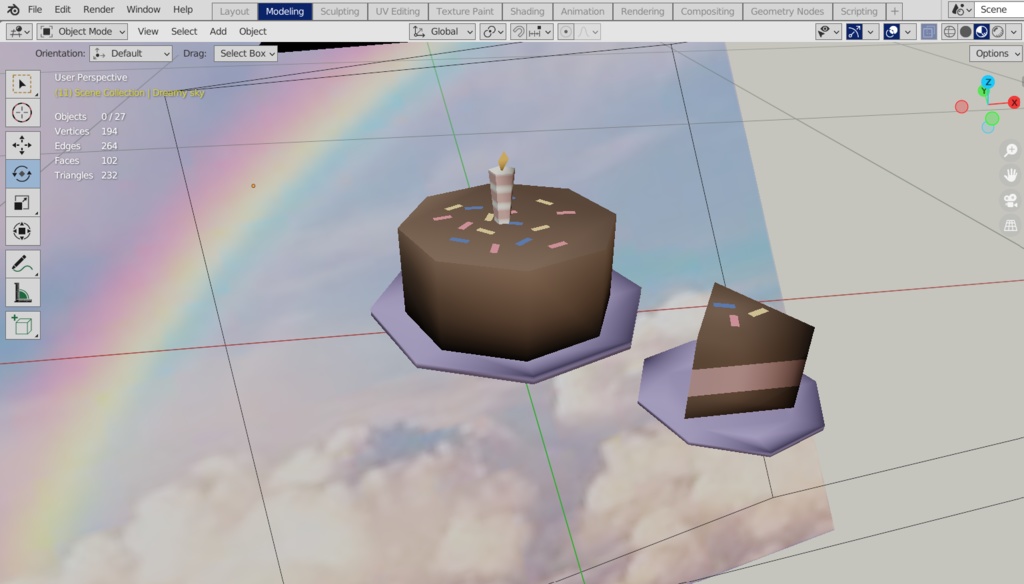
Task: Open the viewport Add menu
Action: 218,31
